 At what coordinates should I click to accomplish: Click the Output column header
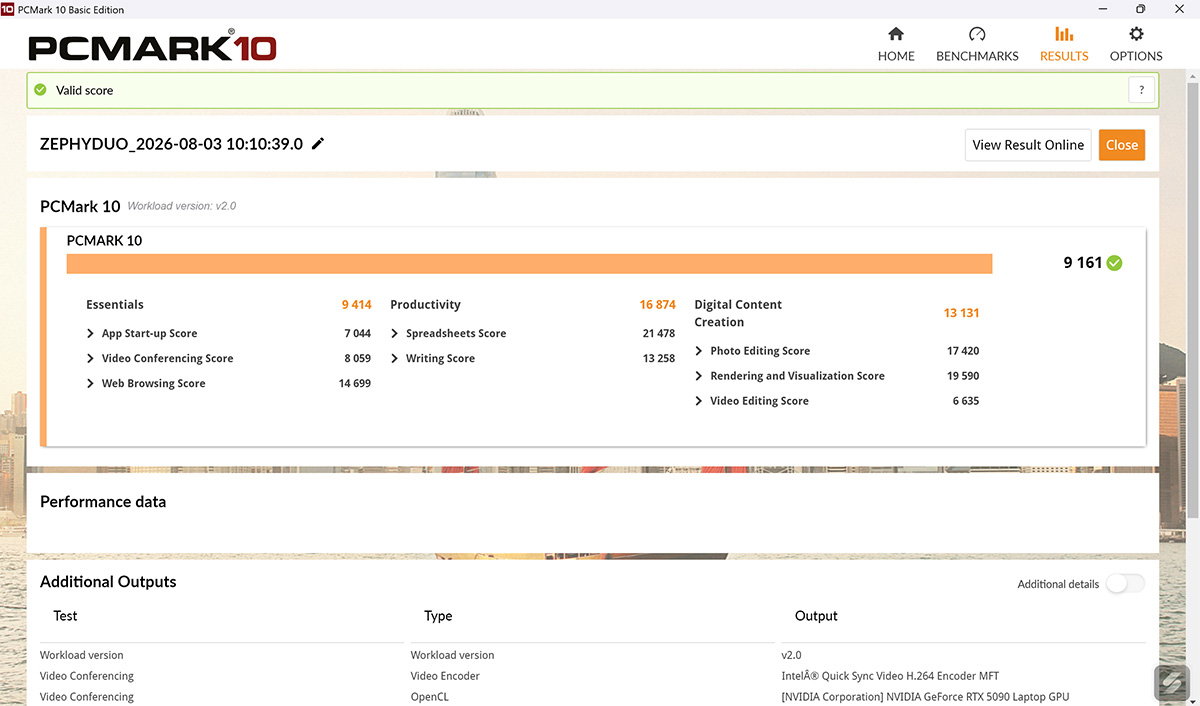tap(816, 616)
